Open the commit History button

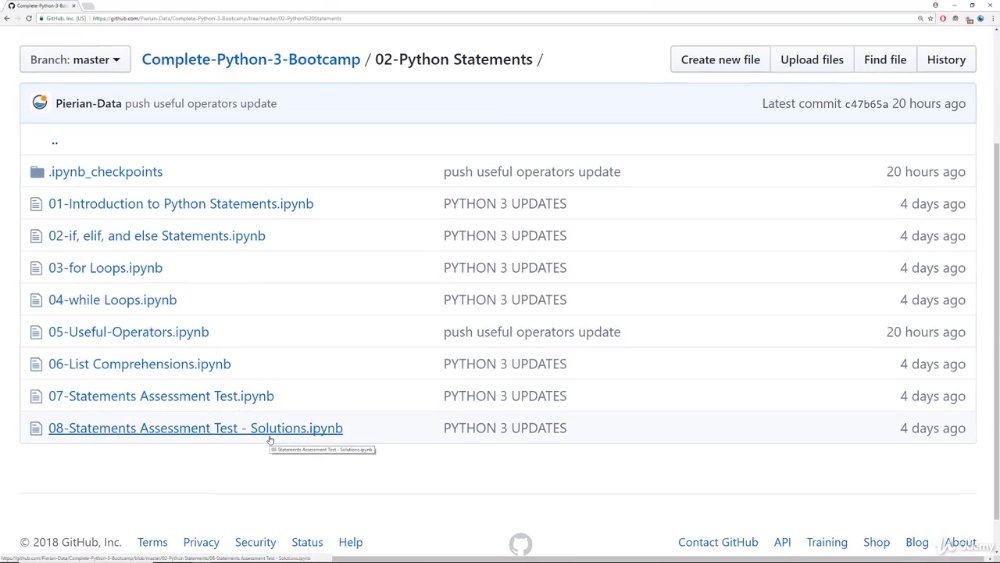click(946, 59)
